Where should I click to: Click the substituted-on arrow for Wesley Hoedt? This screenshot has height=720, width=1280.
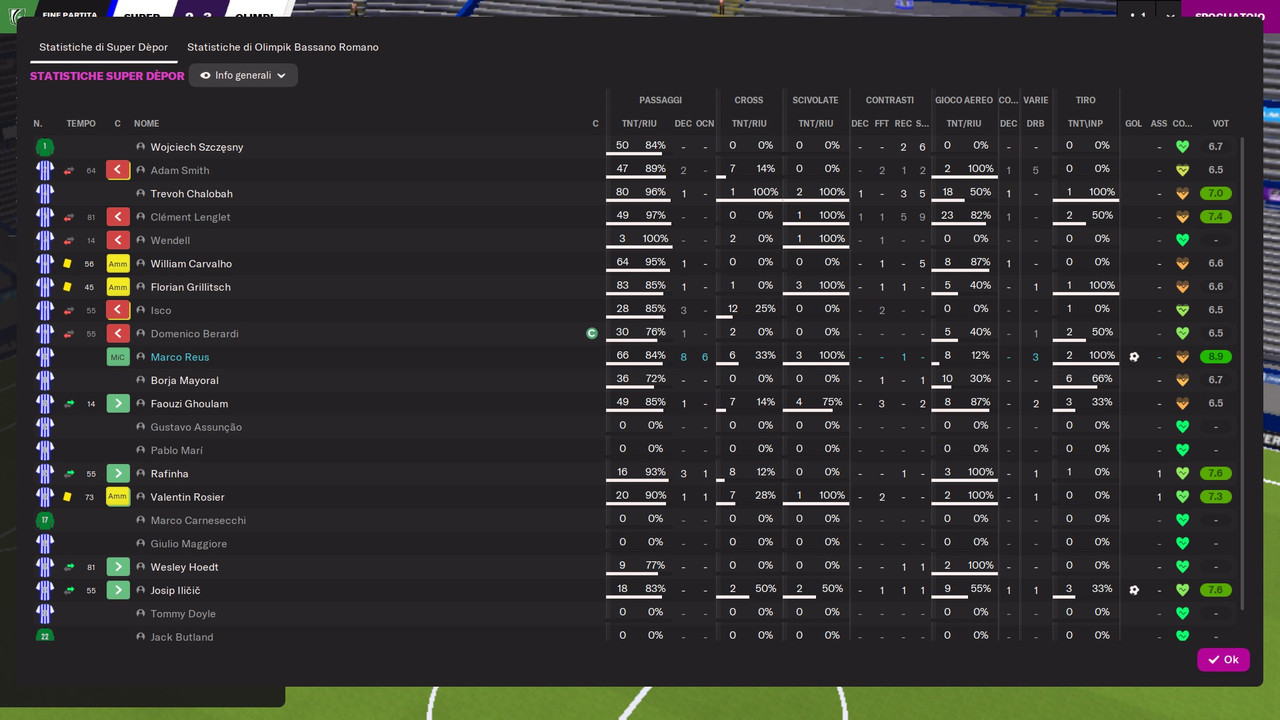pyautogui.click(x=119, y=567)
